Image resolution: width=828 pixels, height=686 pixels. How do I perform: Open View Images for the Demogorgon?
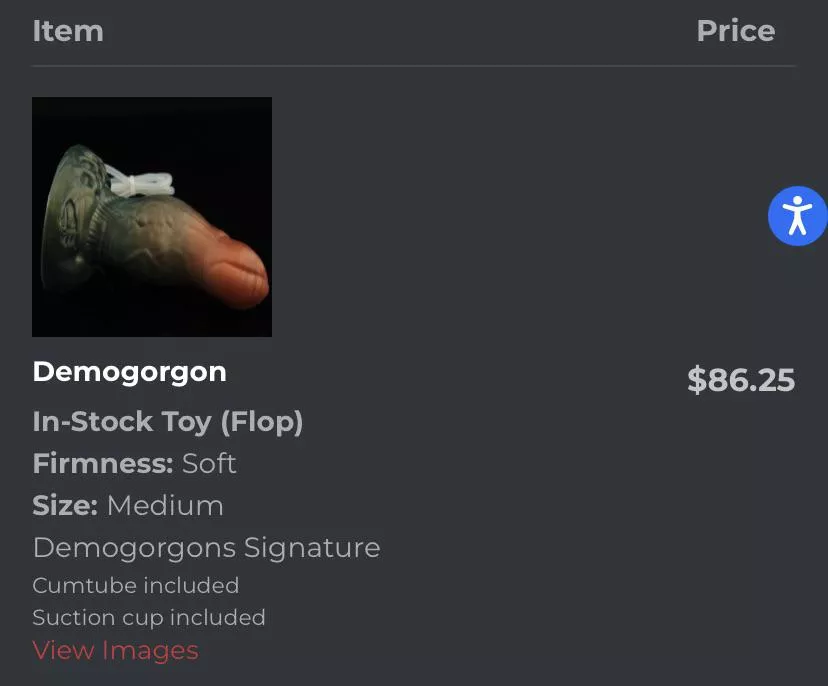coord(114,650)
